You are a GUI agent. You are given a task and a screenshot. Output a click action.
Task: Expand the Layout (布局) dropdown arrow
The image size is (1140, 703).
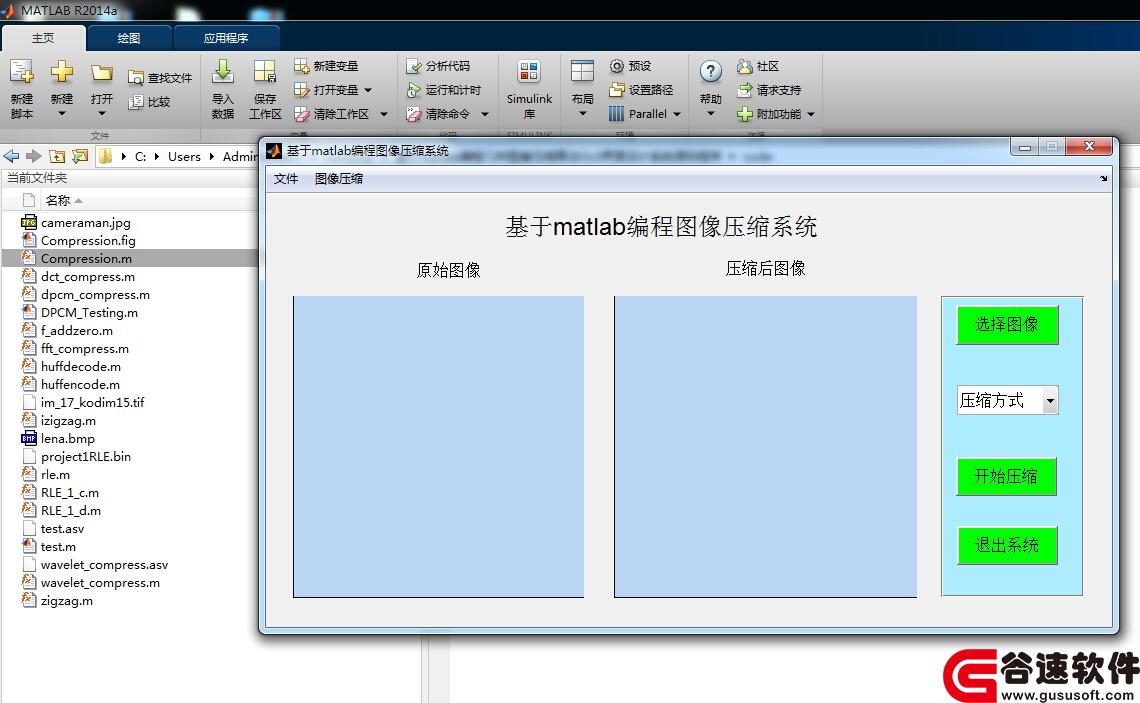click(582, 113)
